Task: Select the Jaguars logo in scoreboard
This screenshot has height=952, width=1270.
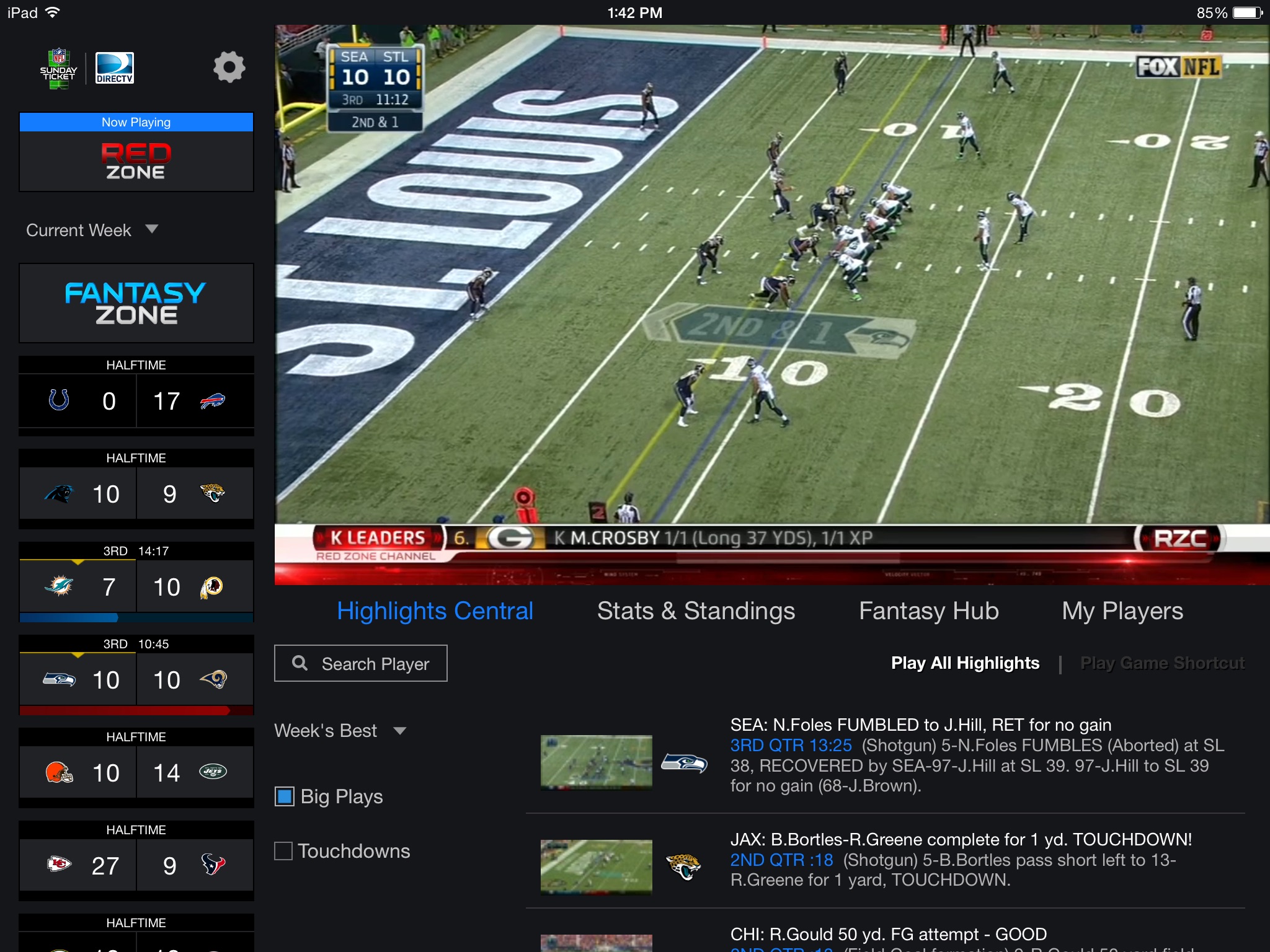Action: [x=213, y=493]
